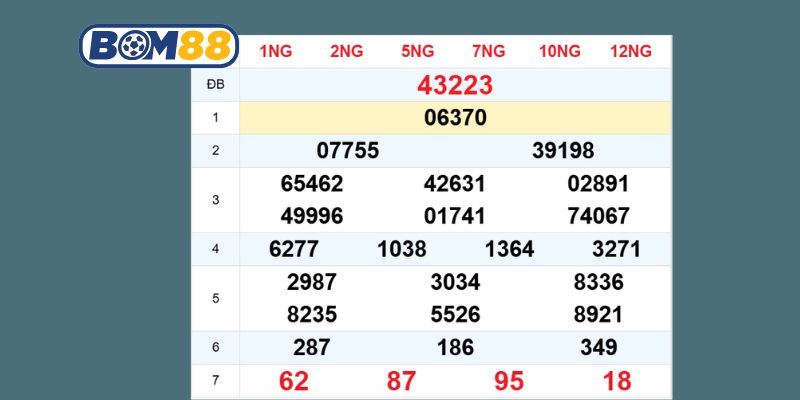Screen dimensions: 800x400
Task: Click the special prize number 43223
Action: 455,84
